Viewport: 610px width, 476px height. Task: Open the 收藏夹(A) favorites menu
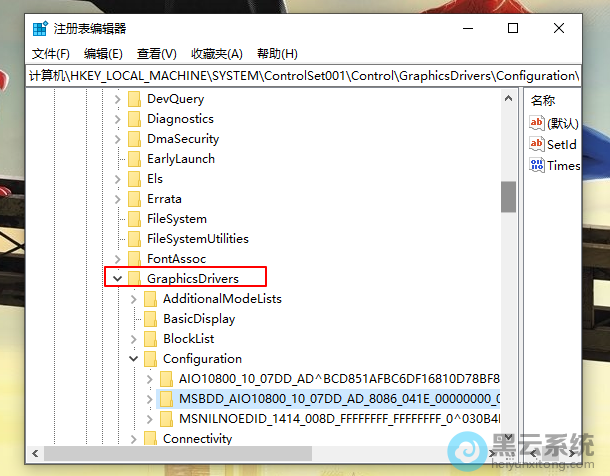(x=217, y=53)
